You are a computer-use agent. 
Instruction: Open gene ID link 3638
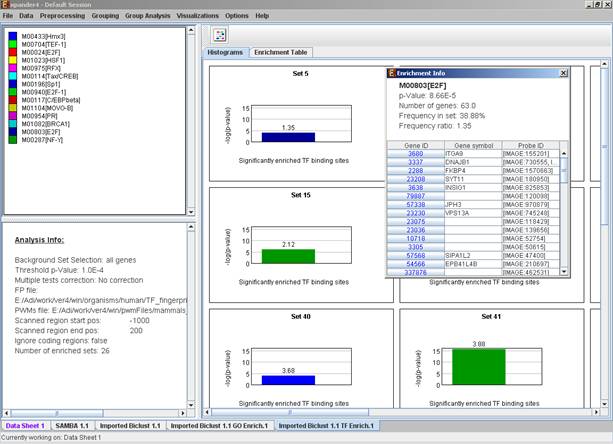(x=416, y=188)
